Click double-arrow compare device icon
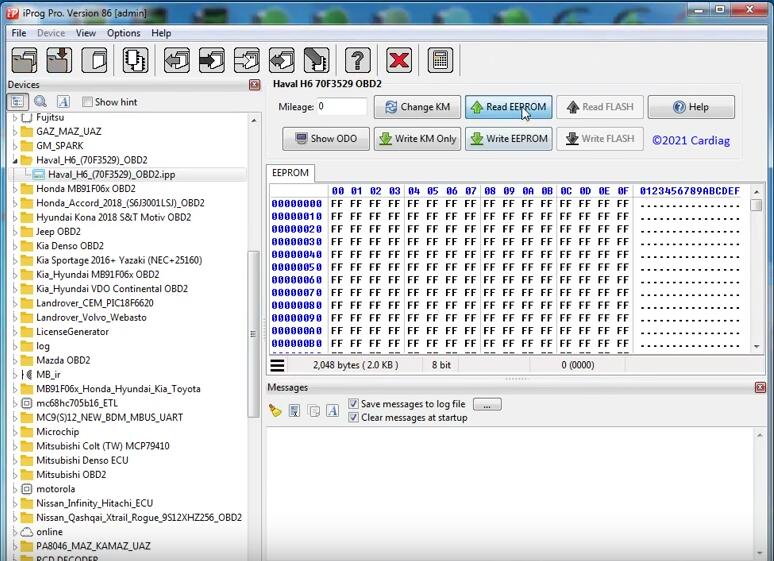Image resolution: width=774 pixels, height=561 pixels. [x=282, y=60]
